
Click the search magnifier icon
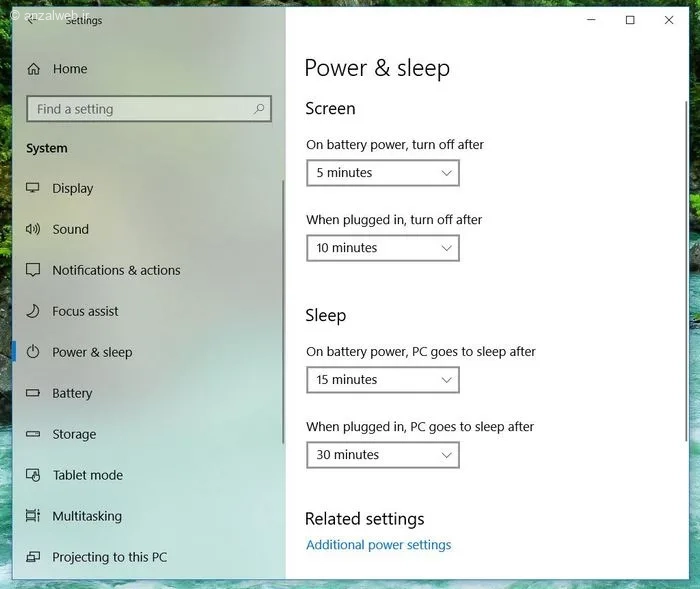(x=259, y=109)
